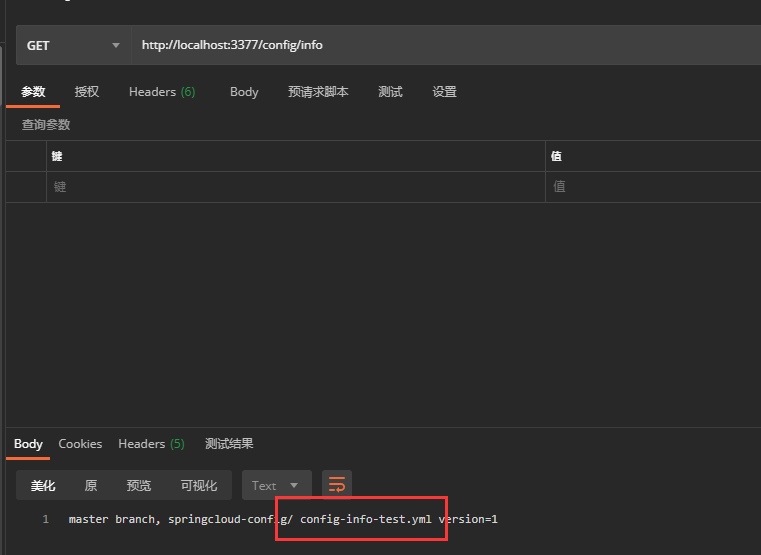Select the response Body tab
Image resolution: width=761 pixels, height=555 pixels.
(x=28, y=444)
